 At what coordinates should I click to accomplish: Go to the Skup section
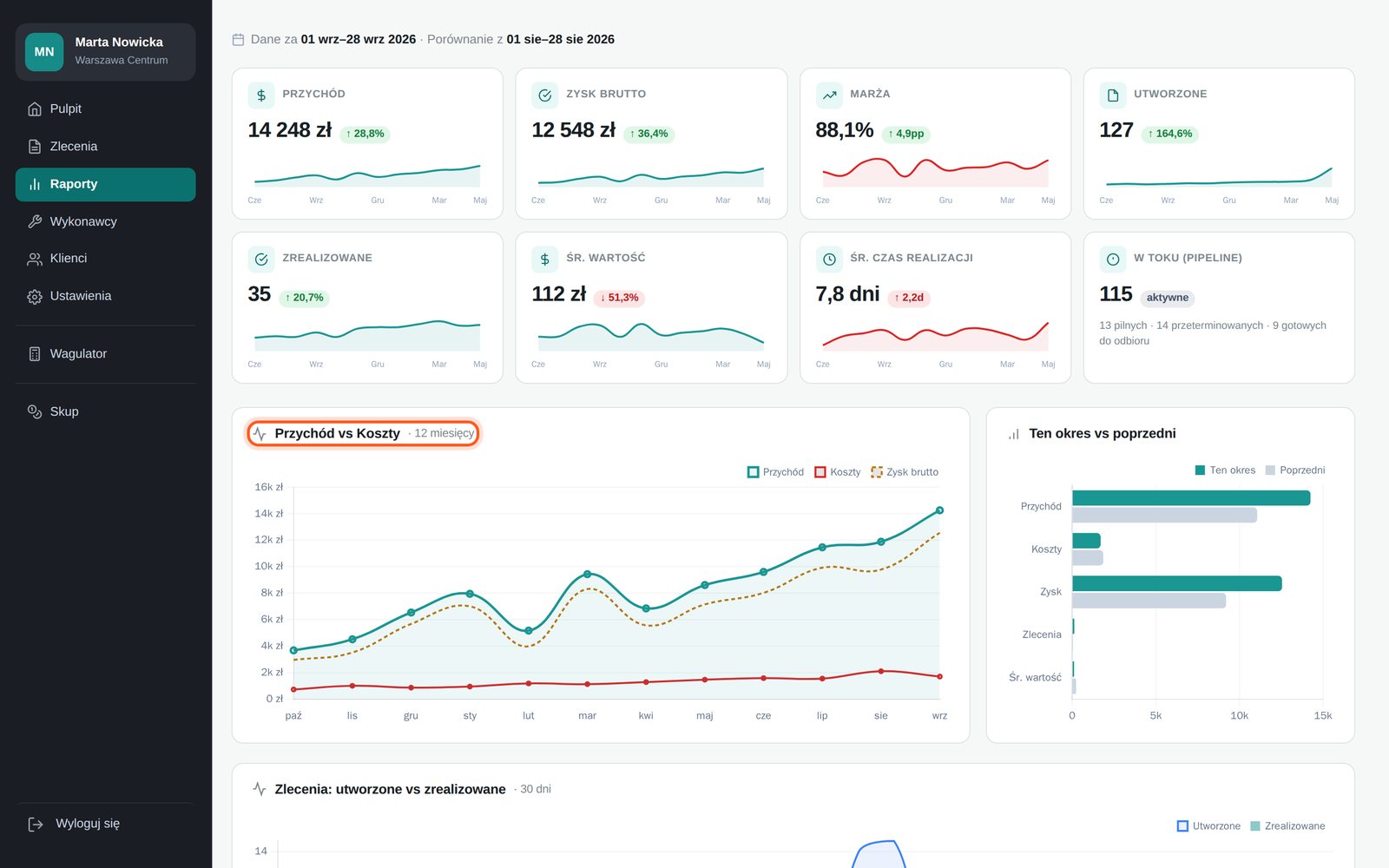point(106,411)
